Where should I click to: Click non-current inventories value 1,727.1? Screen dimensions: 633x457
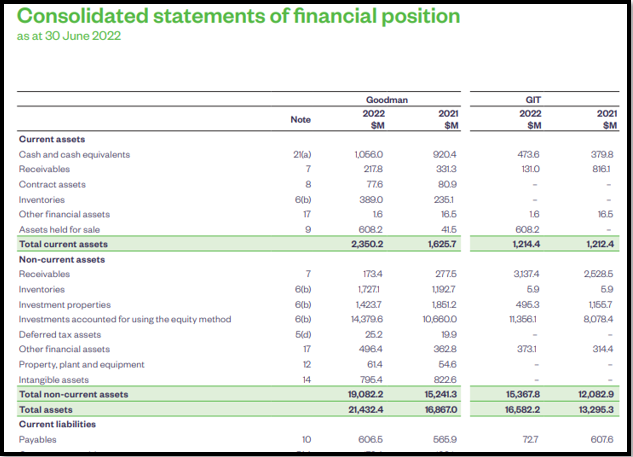tap(368, 289)
